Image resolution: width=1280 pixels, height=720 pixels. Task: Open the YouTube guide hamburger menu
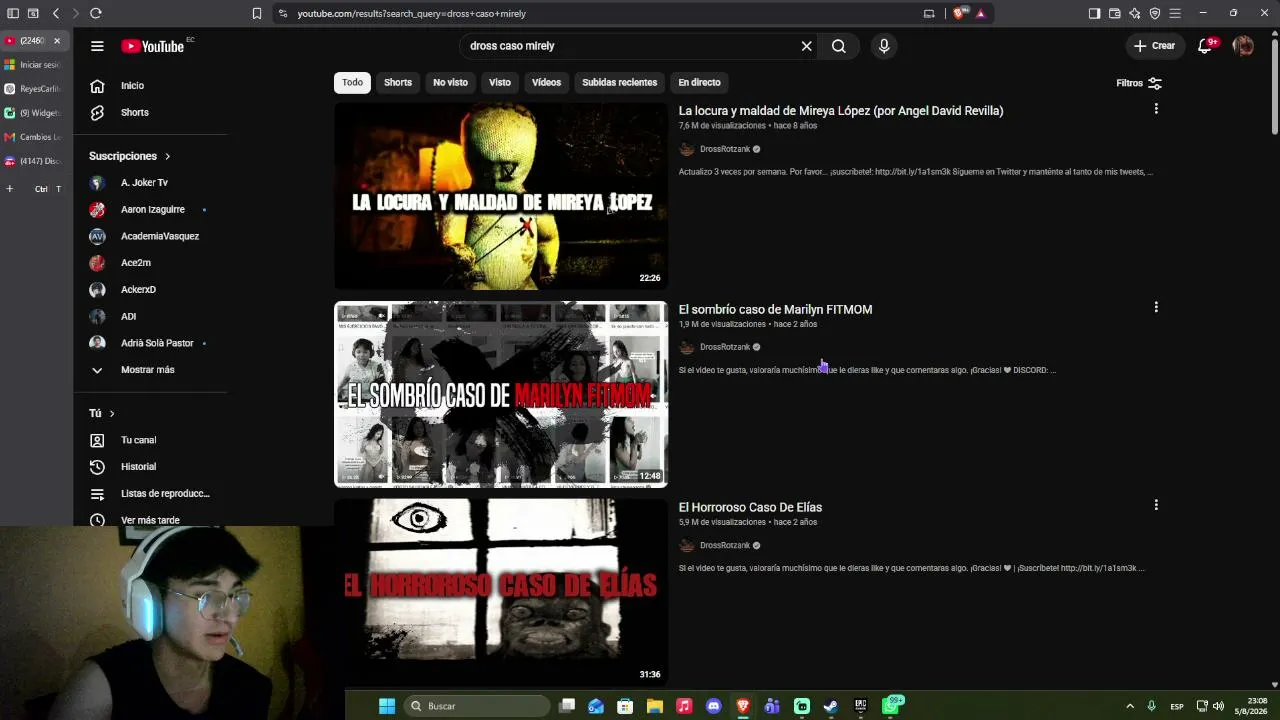(97, 46)
